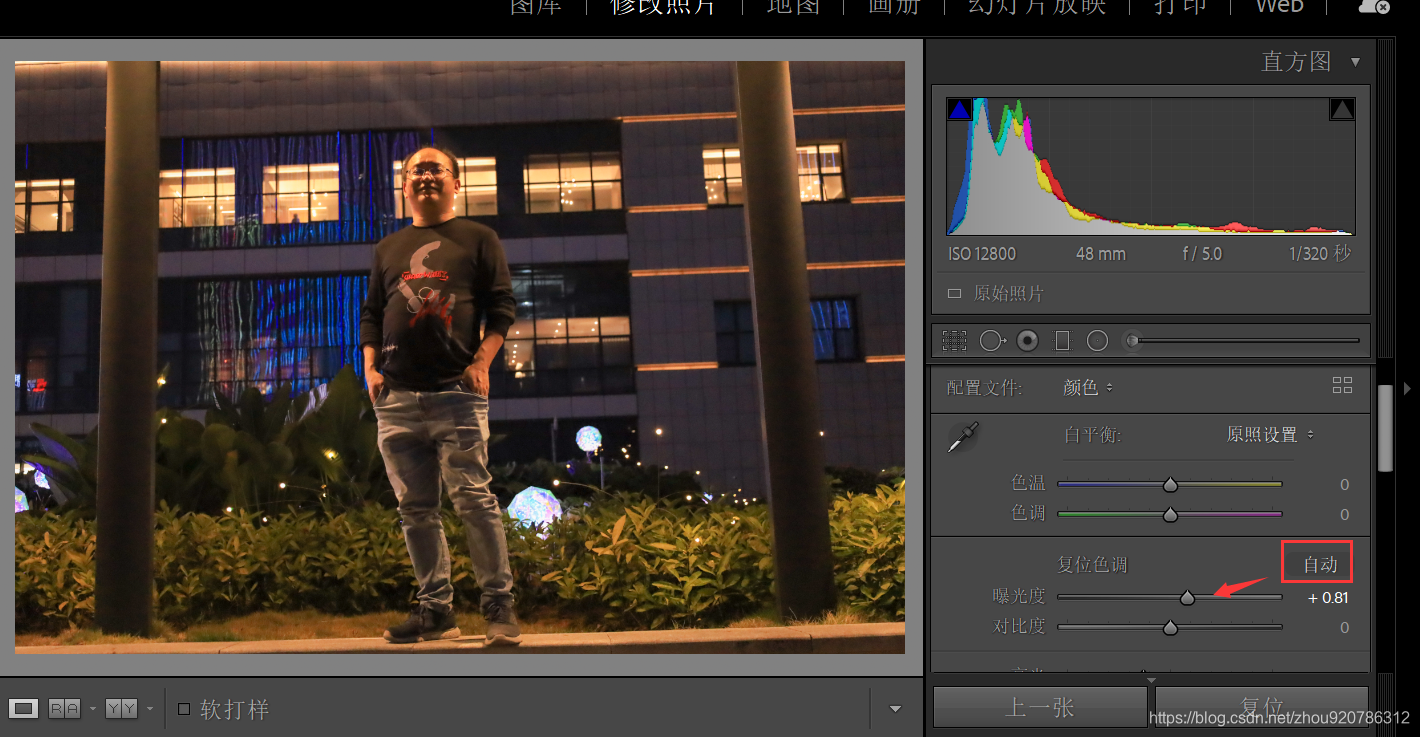The width and height of the screenshot is (1420, 737).
Task: Toggle highlight clipping indicator in histogram
Action: tap(1342, 109)
